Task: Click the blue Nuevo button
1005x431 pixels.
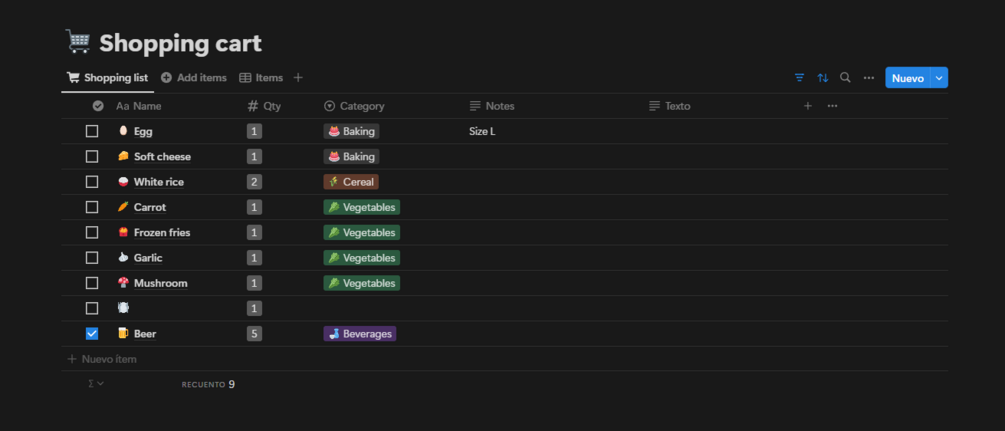Action: coord(907,78)
